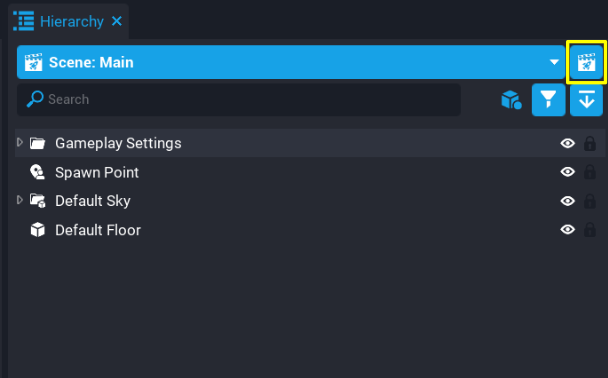Select the Hierarchy tab
This screenshot has width=608, height=378.
[x=72, y=21]
